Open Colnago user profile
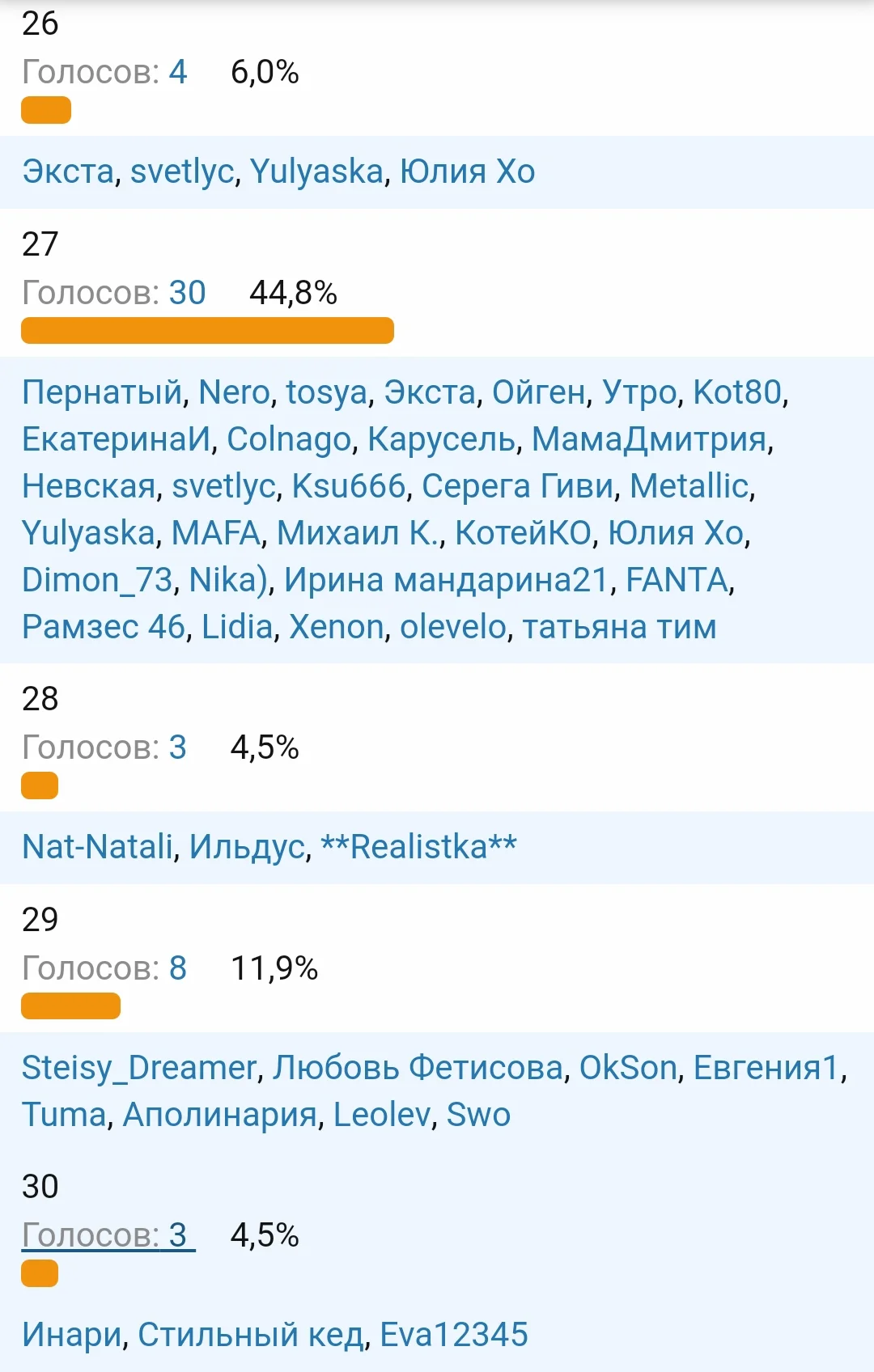874x1372 pixels. coord(289,440)
